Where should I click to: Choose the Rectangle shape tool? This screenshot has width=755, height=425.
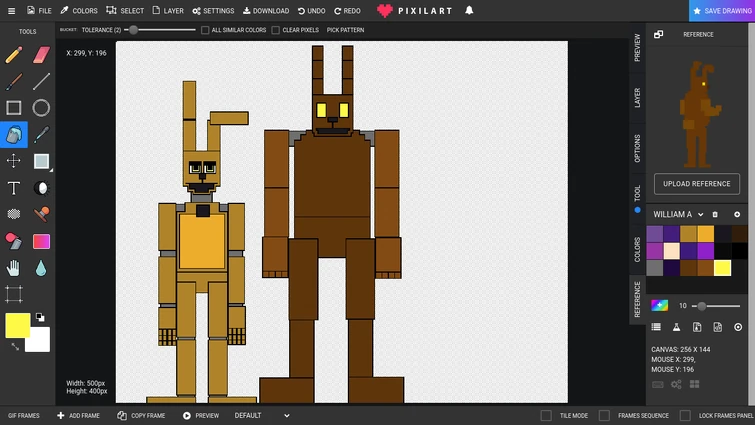14,108
